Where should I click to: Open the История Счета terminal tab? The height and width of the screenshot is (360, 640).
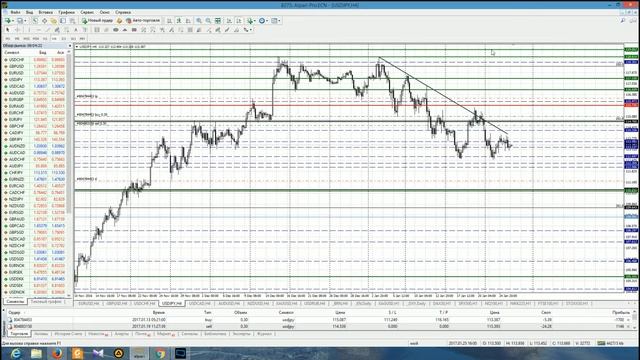coord(68,334)
